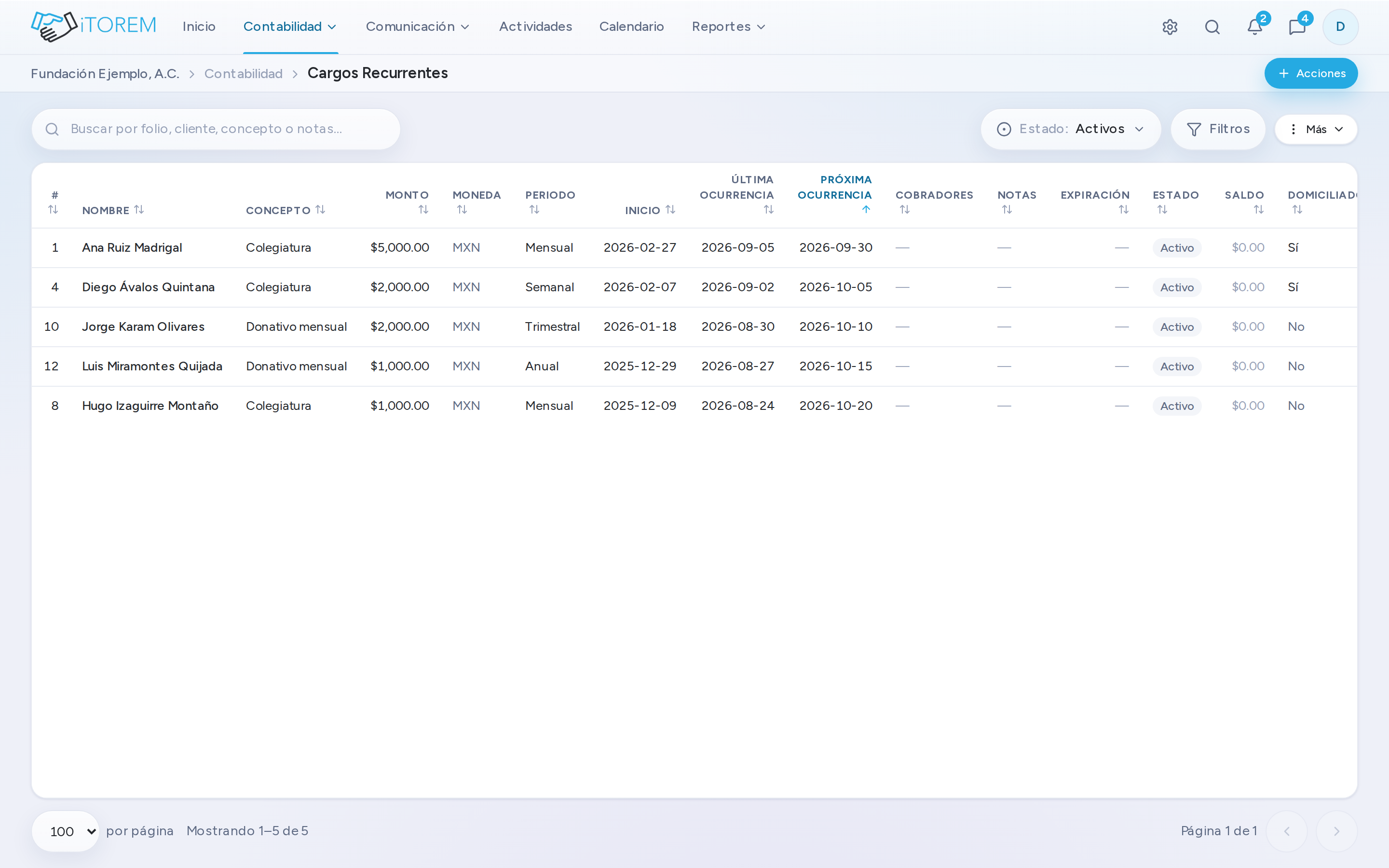The width and height of the screenshot is (1389, 868).
Task: Toggle Próxima Ocurrencia ascending sort arrow
Action: [866, 210]
